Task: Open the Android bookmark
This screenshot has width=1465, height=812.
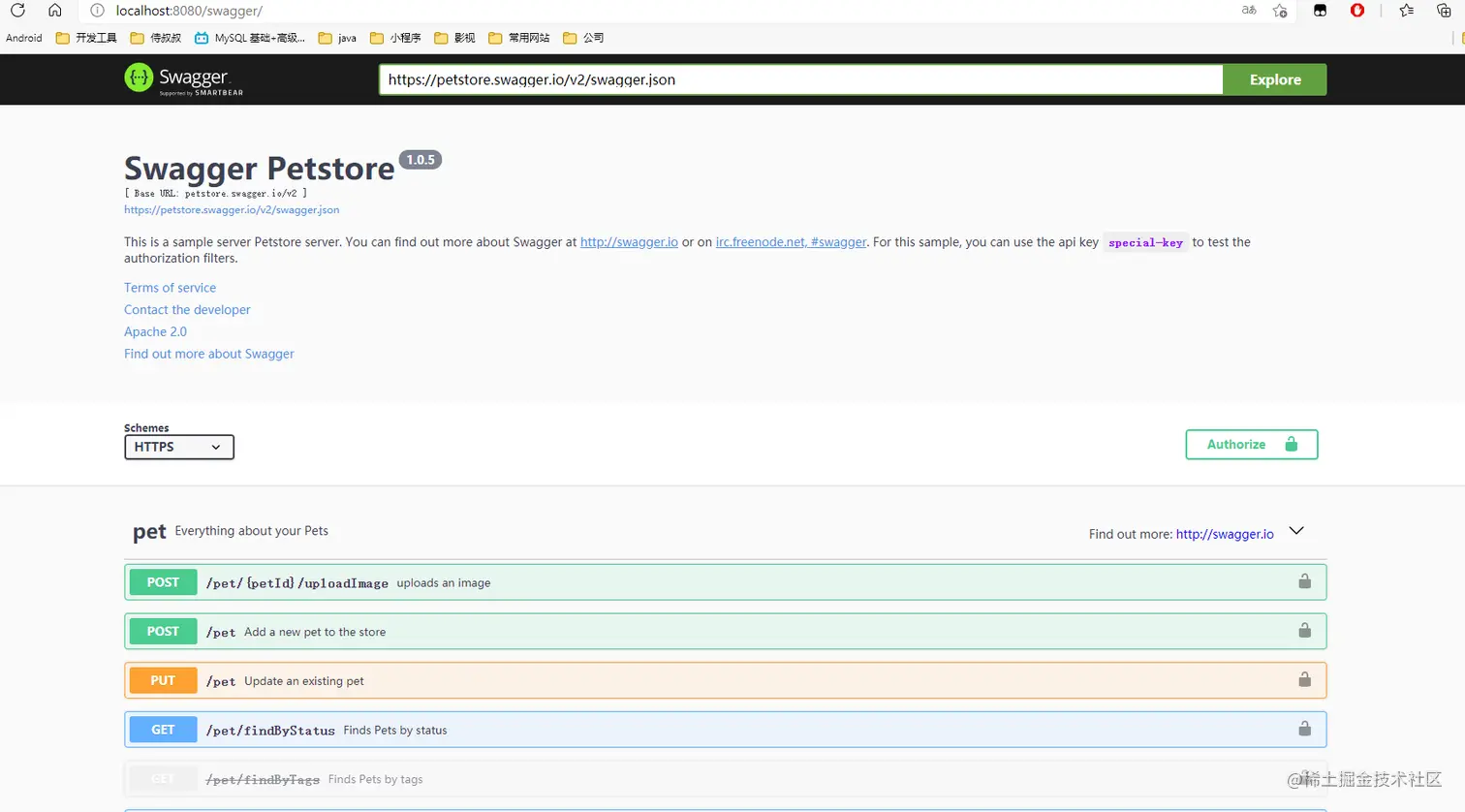Action: [24, 38]
